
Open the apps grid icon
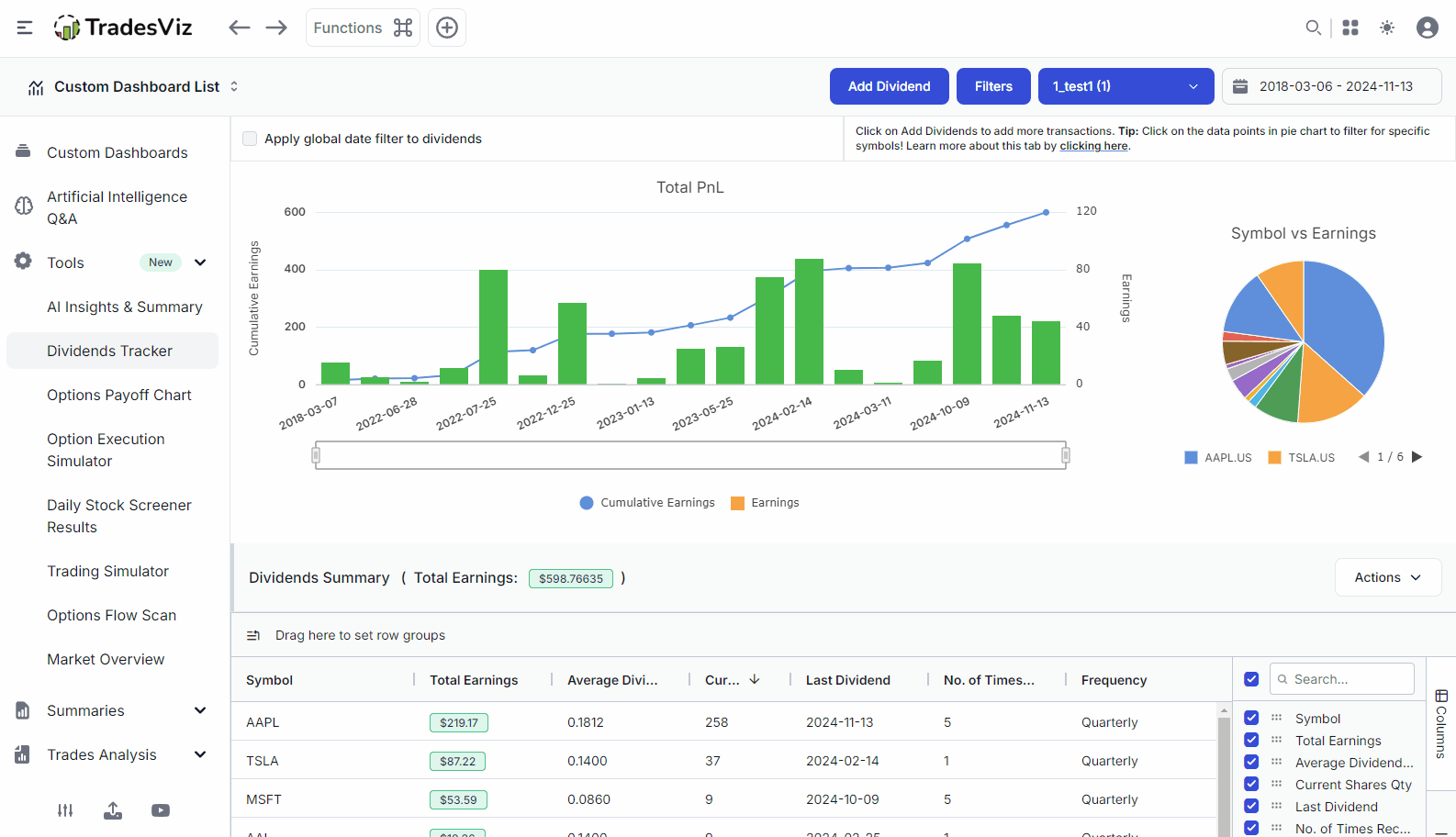point(1350,28)
